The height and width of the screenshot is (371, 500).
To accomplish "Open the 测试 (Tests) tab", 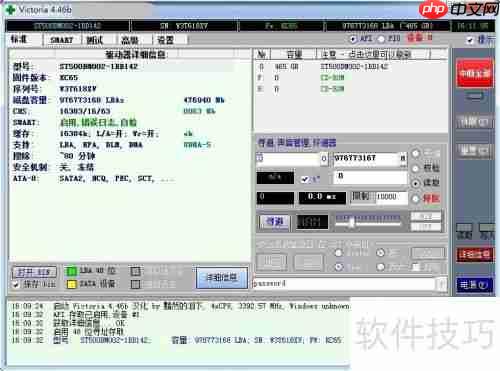I will [x=95, y=40].
